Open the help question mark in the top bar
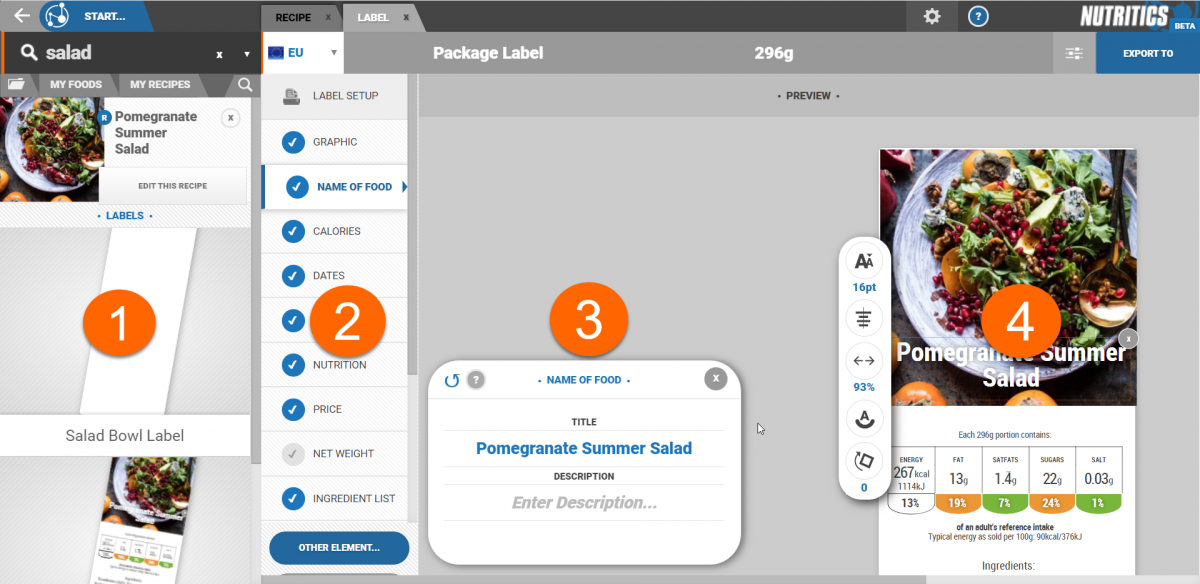 point(979,16)
